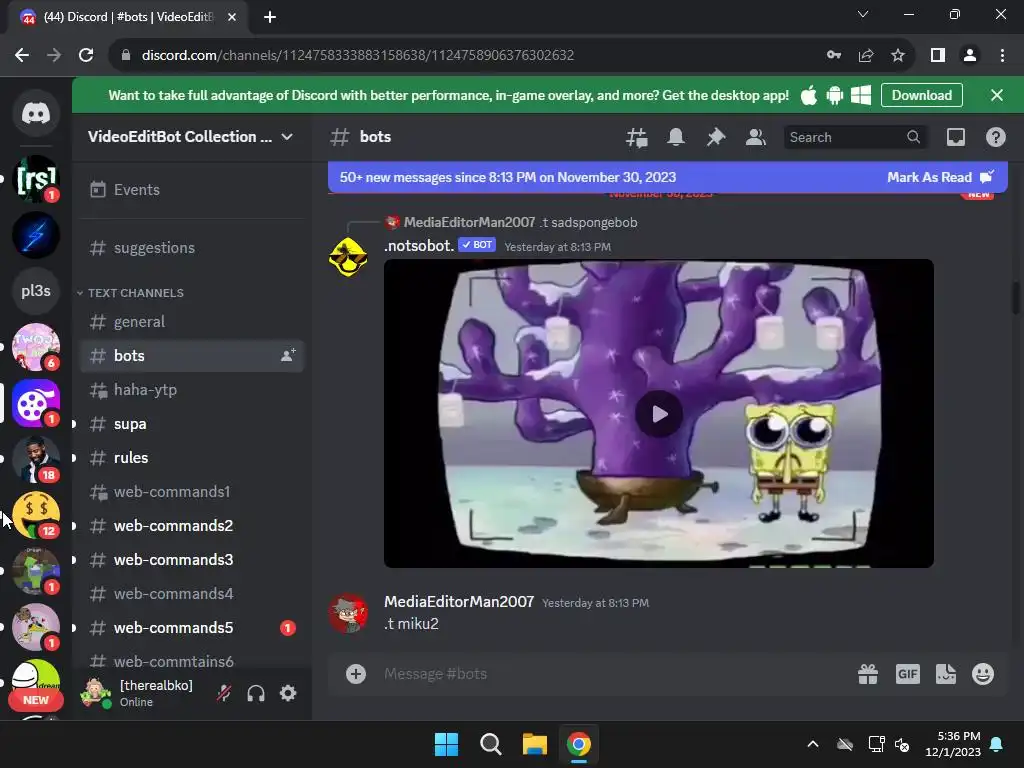Open the film reel VideoEditBot server icon
This screenshot has width=1024, height=768.
point(36,403)
